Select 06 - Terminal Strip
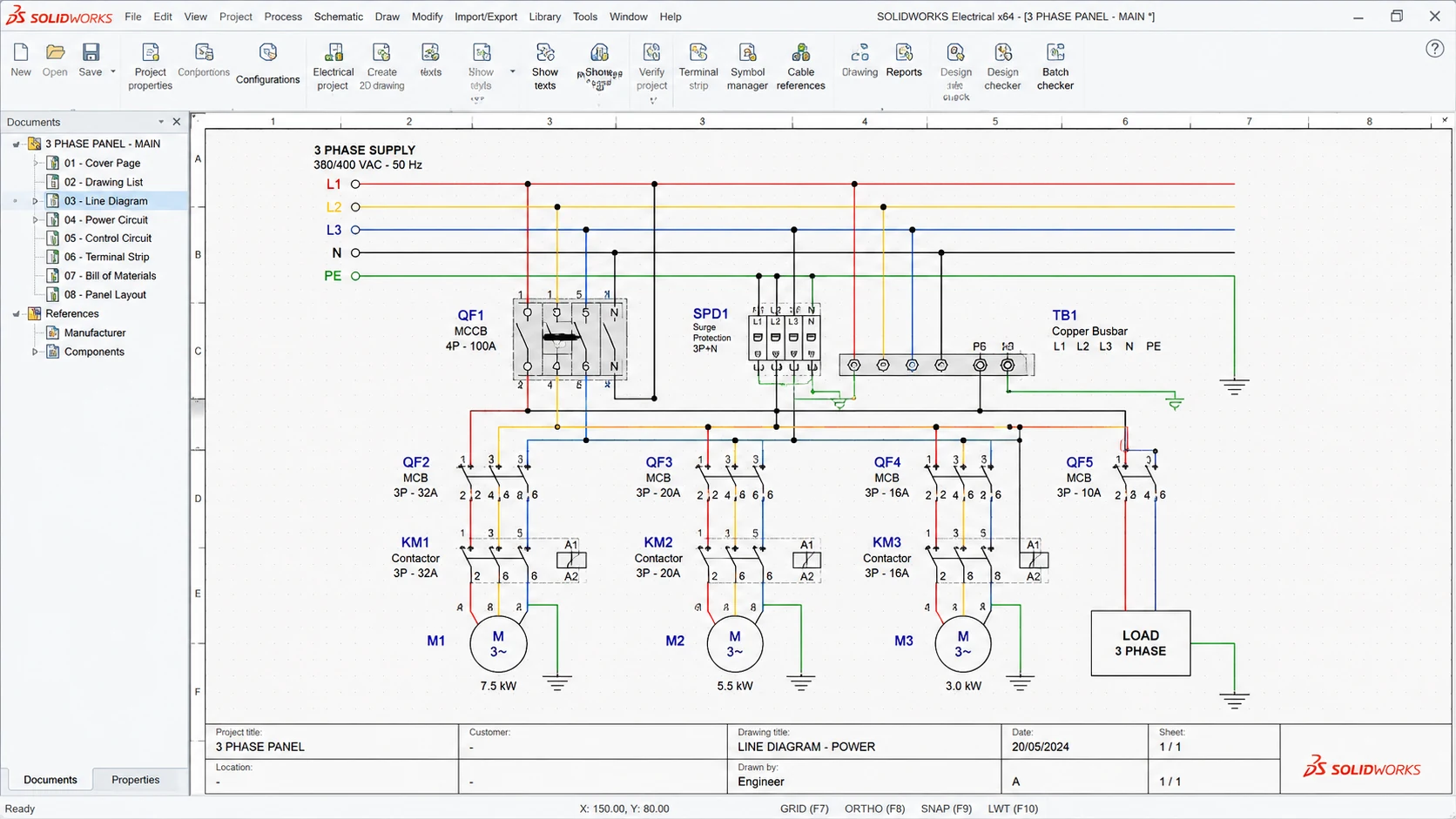This screenshot has height=819, width=1456. 107,257
